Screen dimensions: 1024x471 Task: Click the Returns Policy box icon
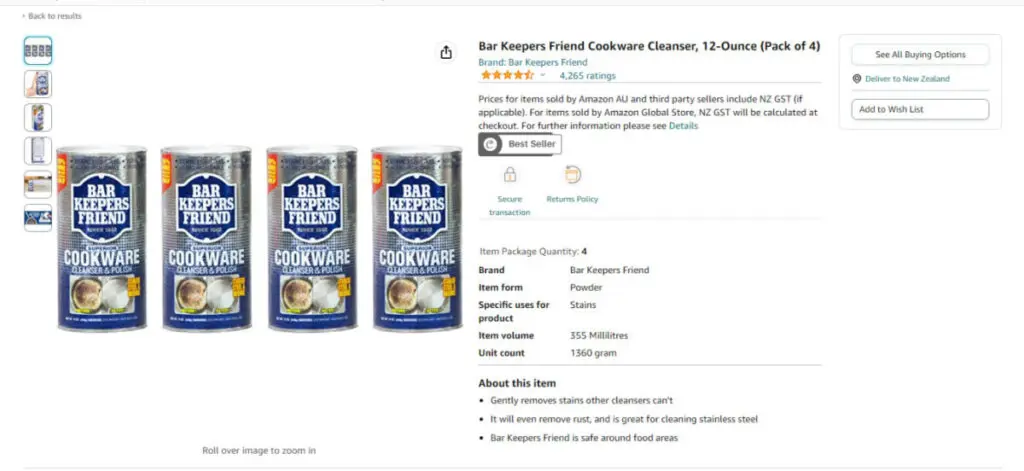click(572, 175)
